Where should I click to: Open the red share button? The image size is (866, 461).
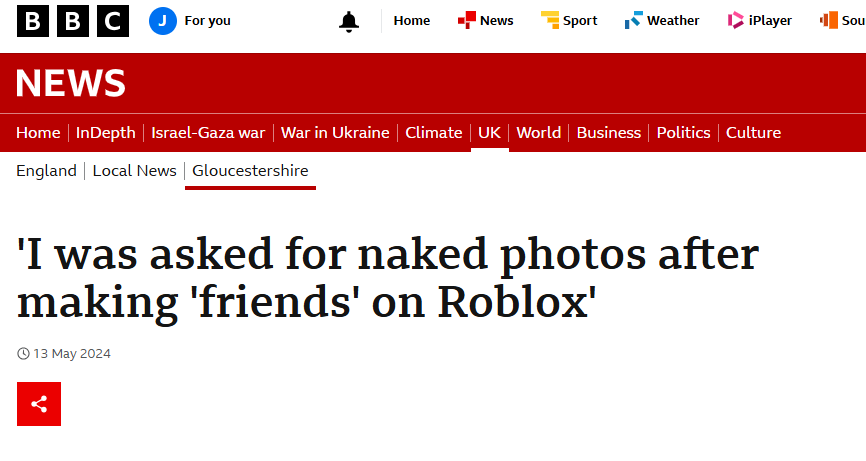tap(39, 404)
